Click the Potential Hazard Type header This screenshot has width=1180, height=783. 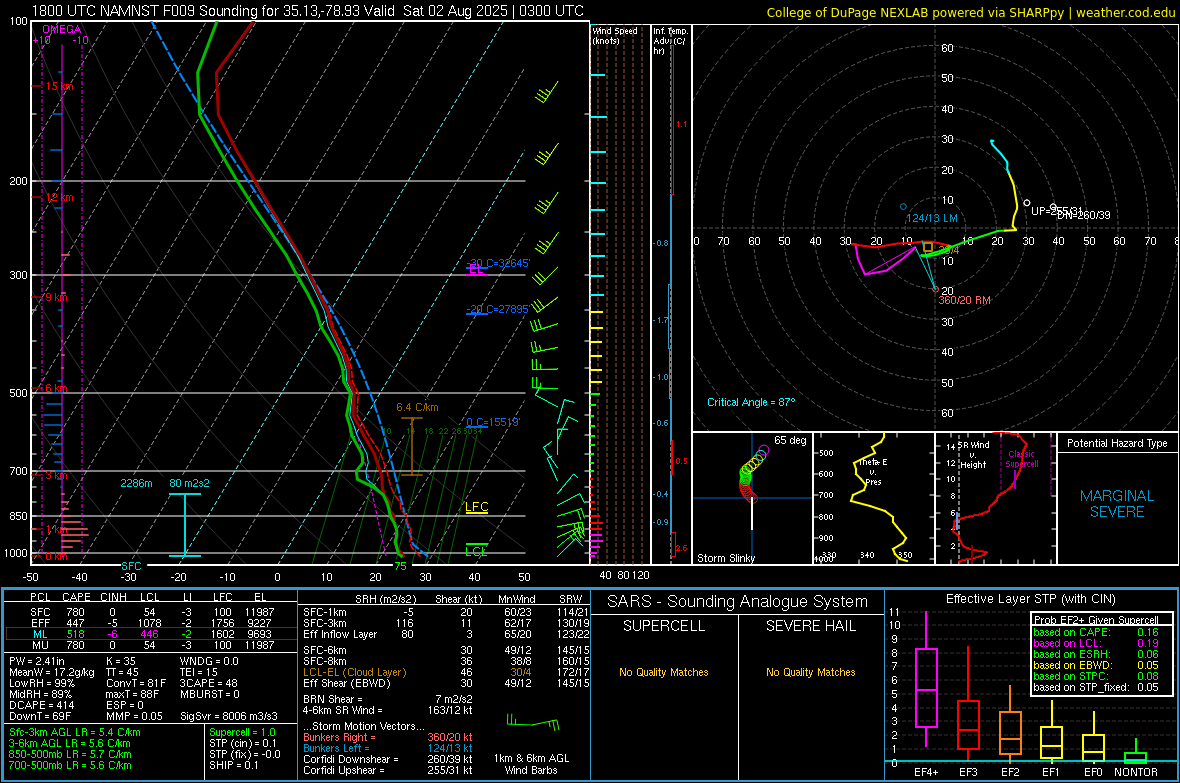[1117, 443]
